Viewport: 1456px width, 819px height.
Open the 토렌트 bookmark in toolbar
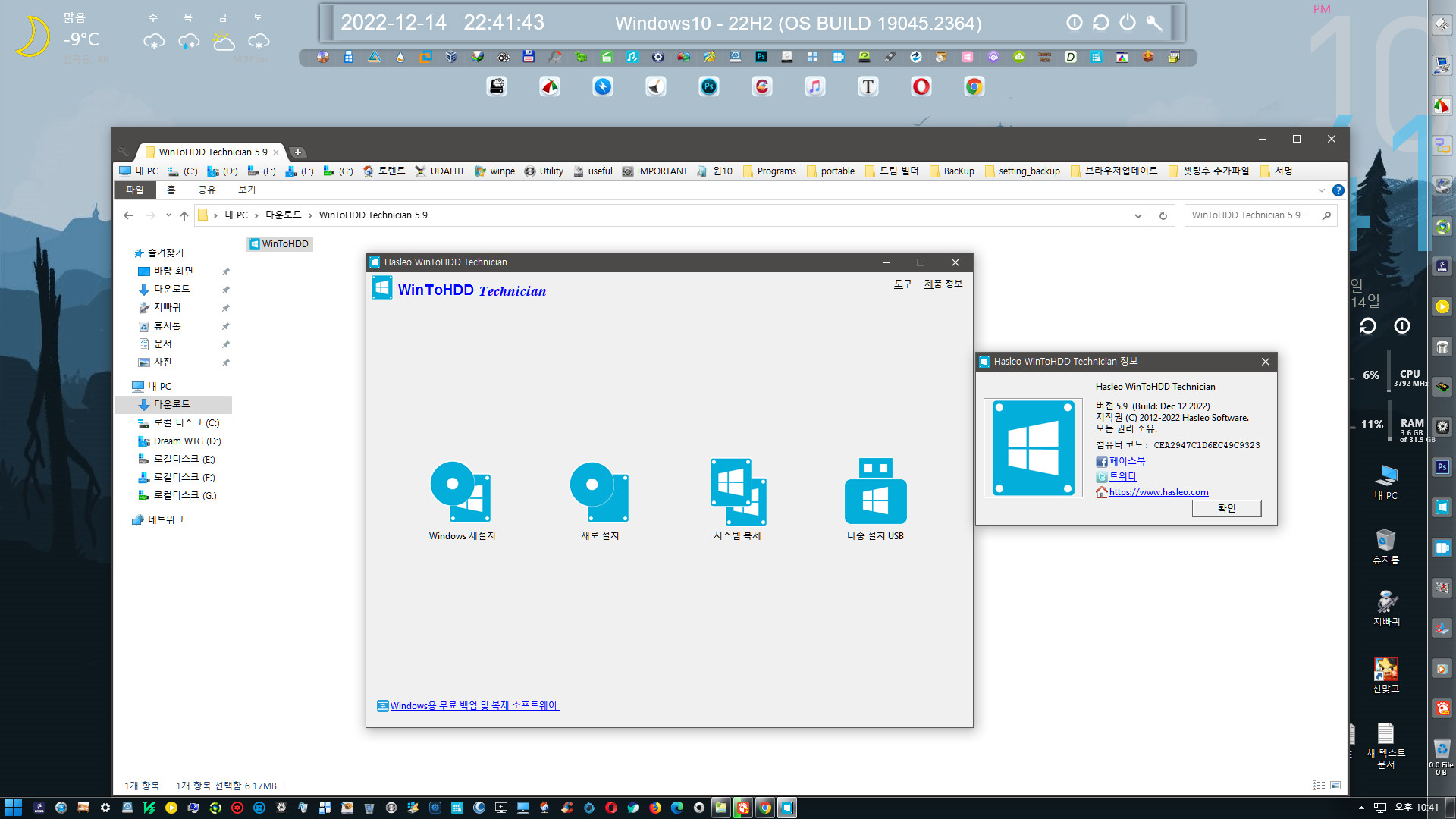click(x=384, y=171)
